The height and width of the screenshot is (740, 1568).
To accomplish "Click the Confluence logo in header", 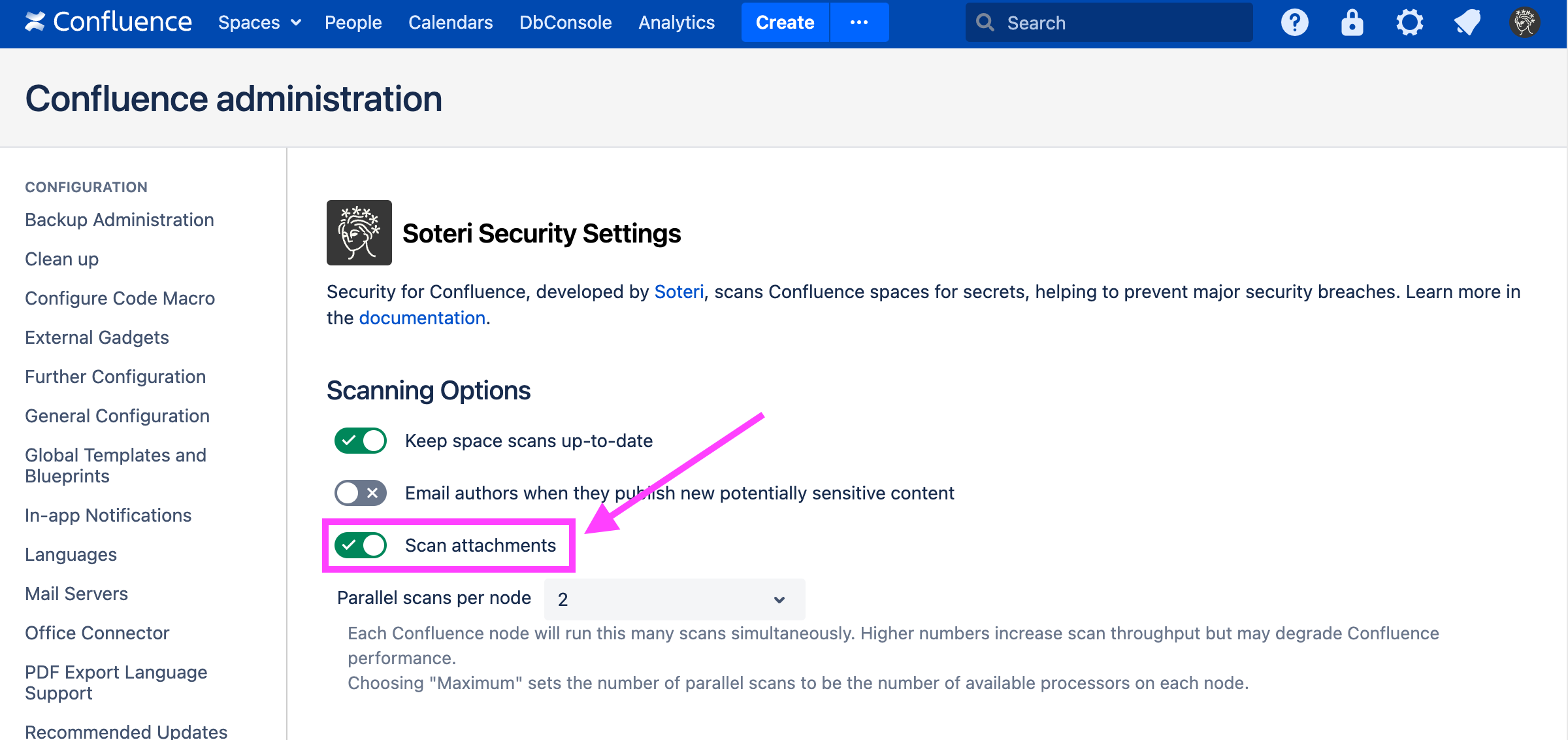I will [x=108, y=22].
